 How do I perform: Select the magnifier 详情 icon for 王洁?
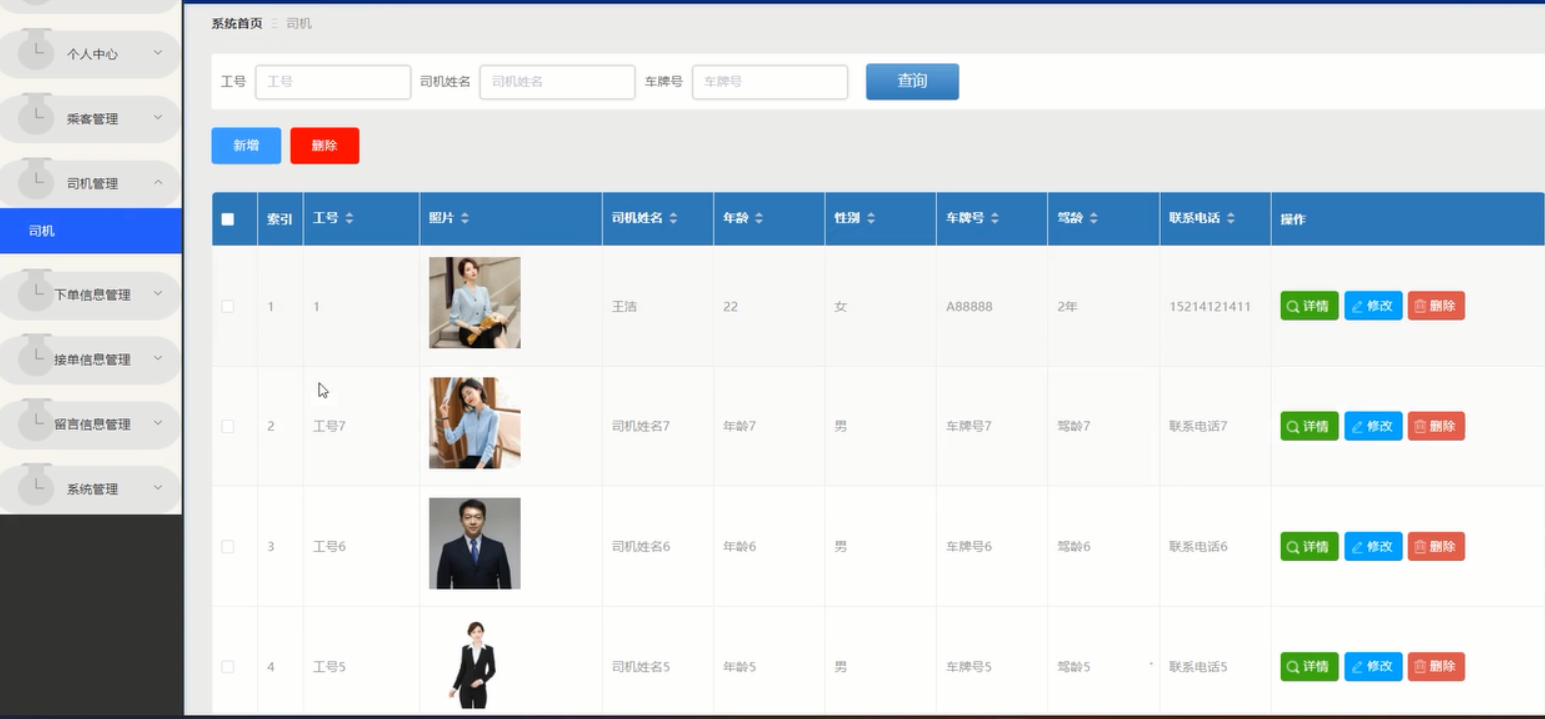[1291, 306]
